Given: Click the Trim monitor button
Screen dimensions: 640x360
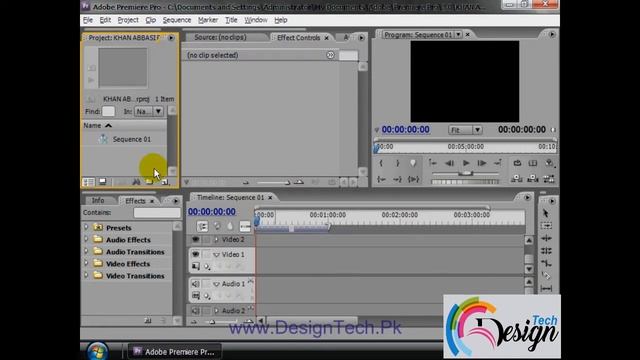Looking at the screenshot, I should [x=549, y=179].
